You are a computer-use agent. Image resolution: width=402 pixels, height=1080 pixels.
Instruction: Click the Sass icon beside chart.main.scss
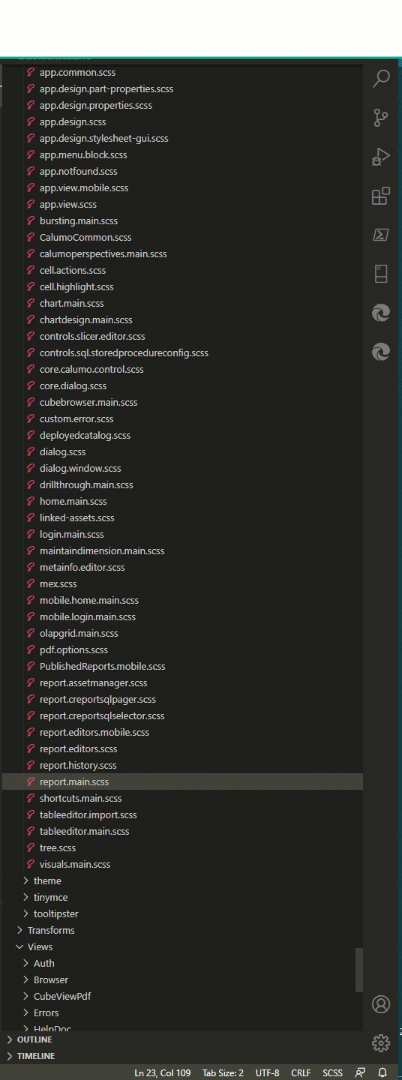coord(30,303)
